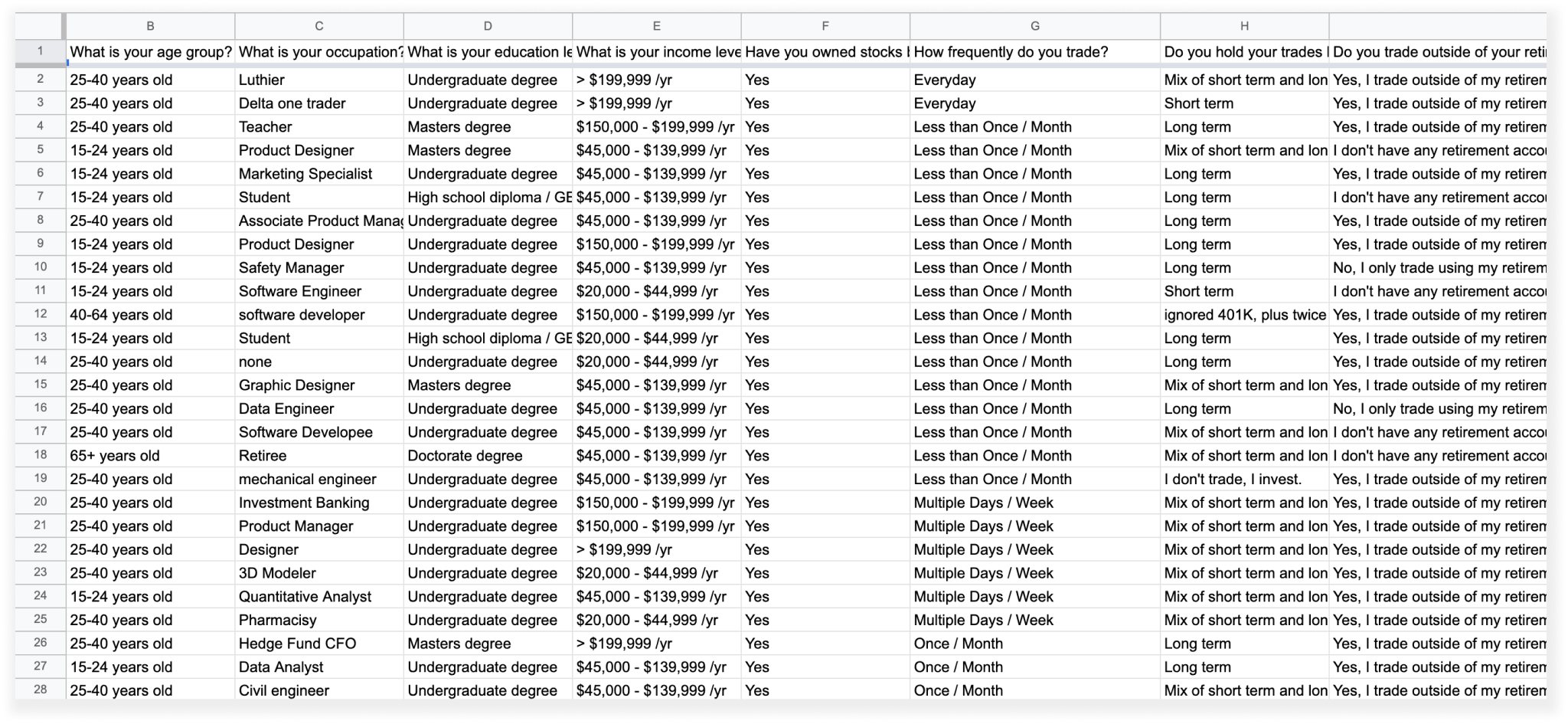Click the 'Teacher' occupation cell
Viewport: 1568px width, 724px height.
pos(319,127)
